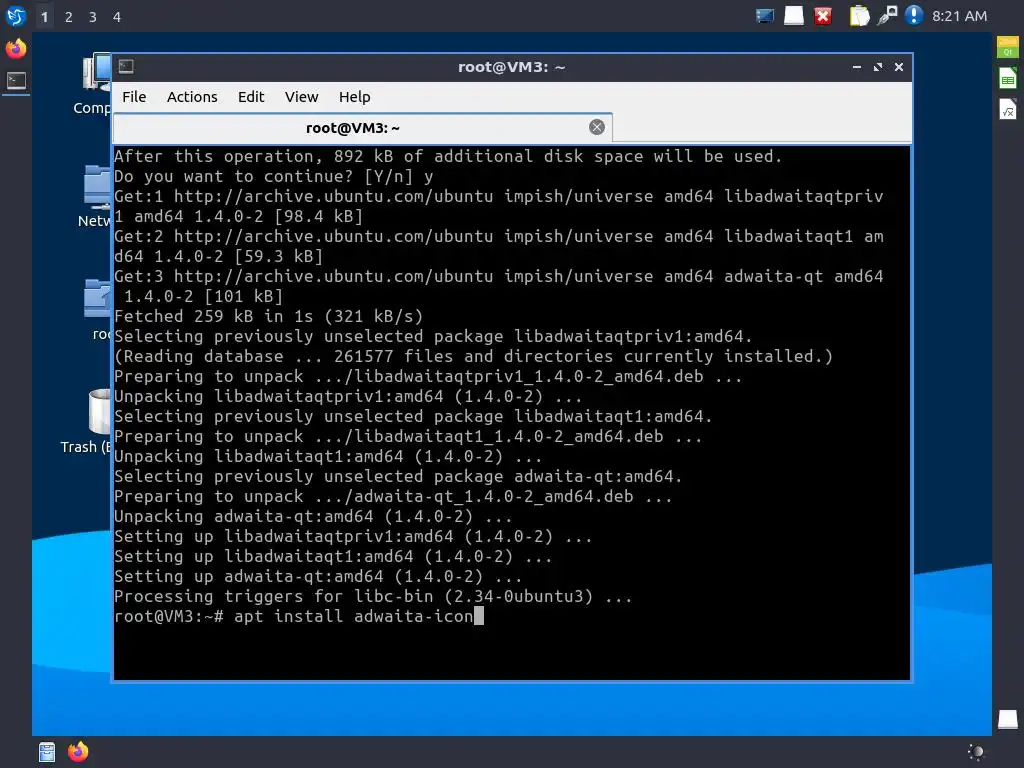The width and height of the screenshot is (1024, 768).
Task: Switch to workspace 1
Action: tap(44, 17)
